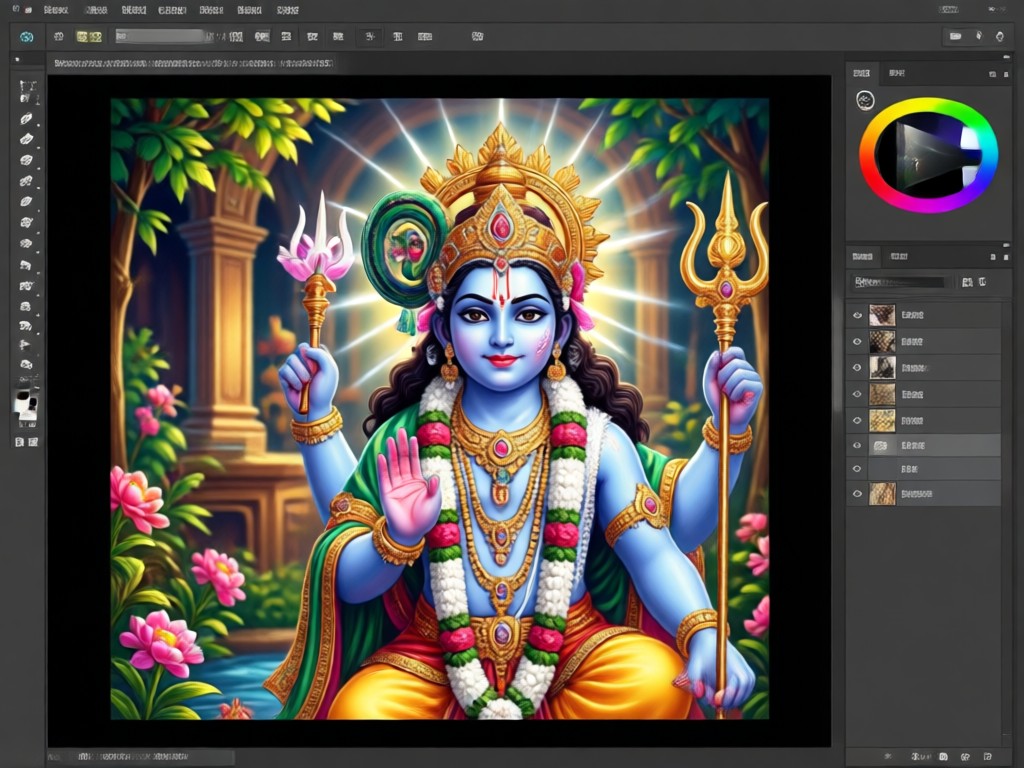
Task: Click the icon between teal icon and yellow button
Action: click(59, 37)
